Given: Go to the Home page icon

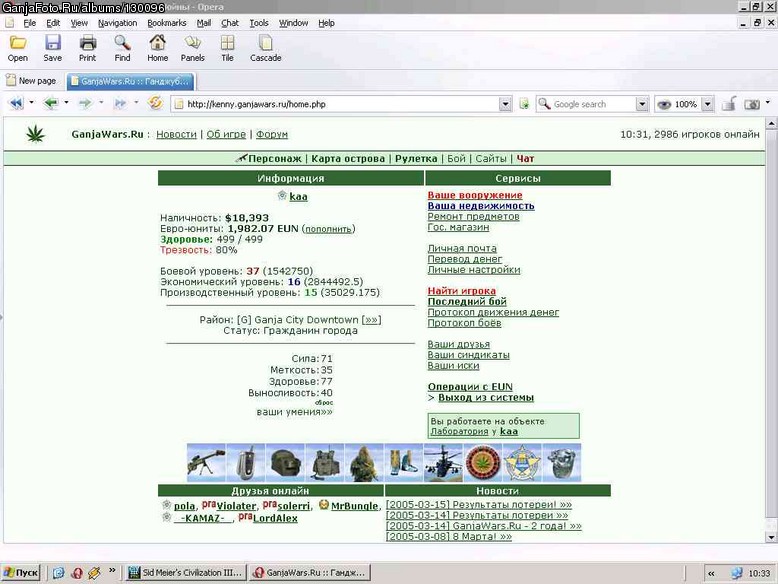Looking at the screenshot, I should tap(157, 43).
